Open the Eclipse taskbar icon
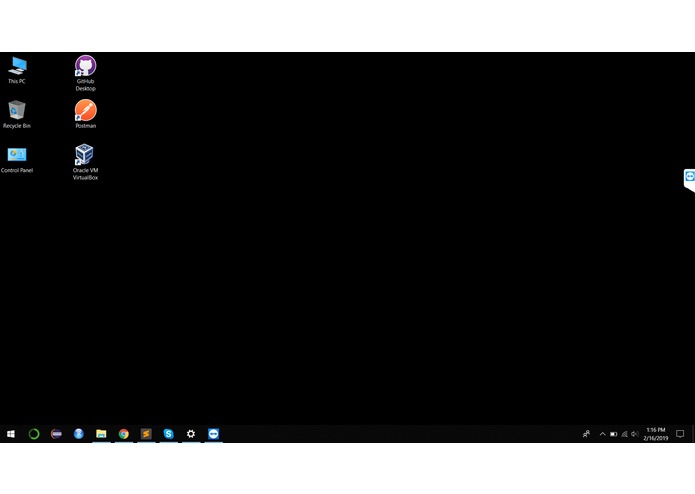The image size is (695, 494). (x=56, y=434)
